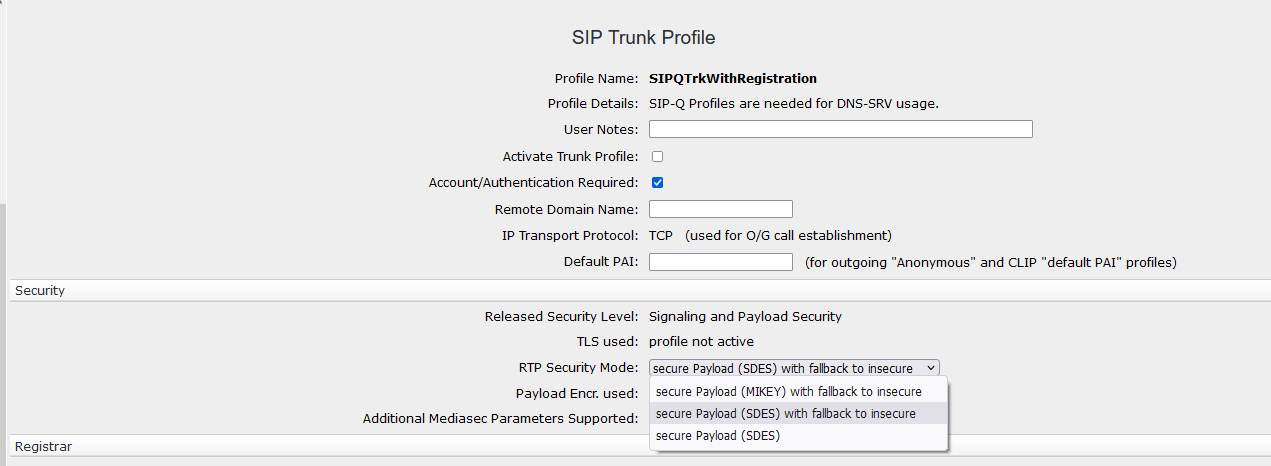Screen dimensions: 1271x466
Task: Focus the Remote Domain Name field
Action: 720,209
